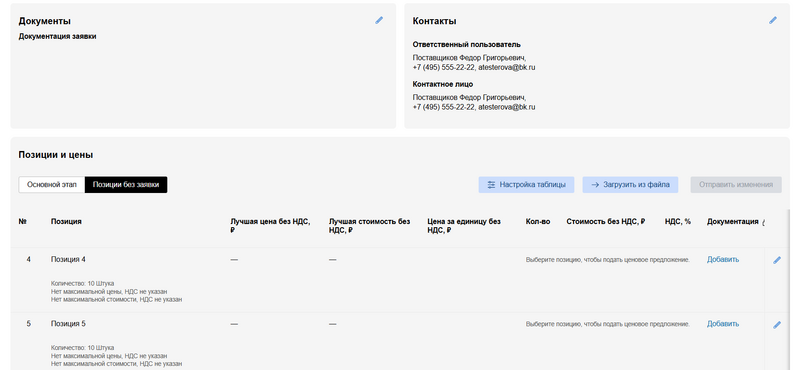Click Добавить link for Позиция 5
Image resolution: width=800 pixels, height=370 pixels.
[x=722, y=324]
